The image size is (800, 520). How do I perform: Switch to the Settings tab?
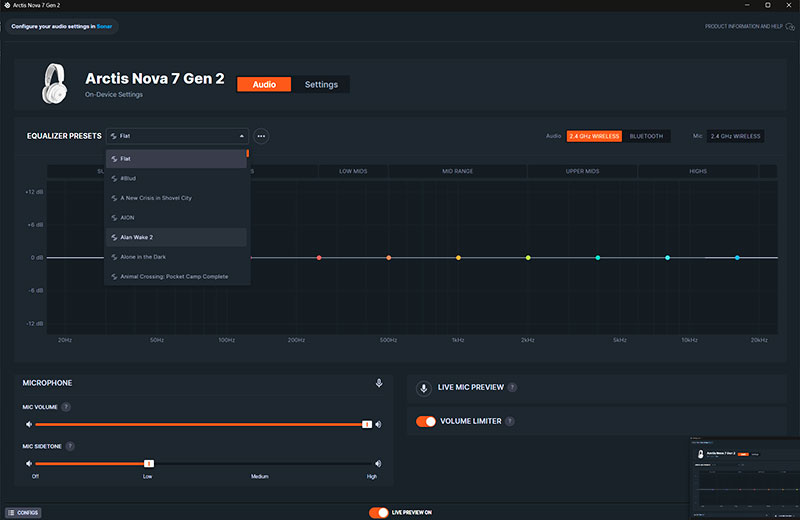(x=321, y=85)
